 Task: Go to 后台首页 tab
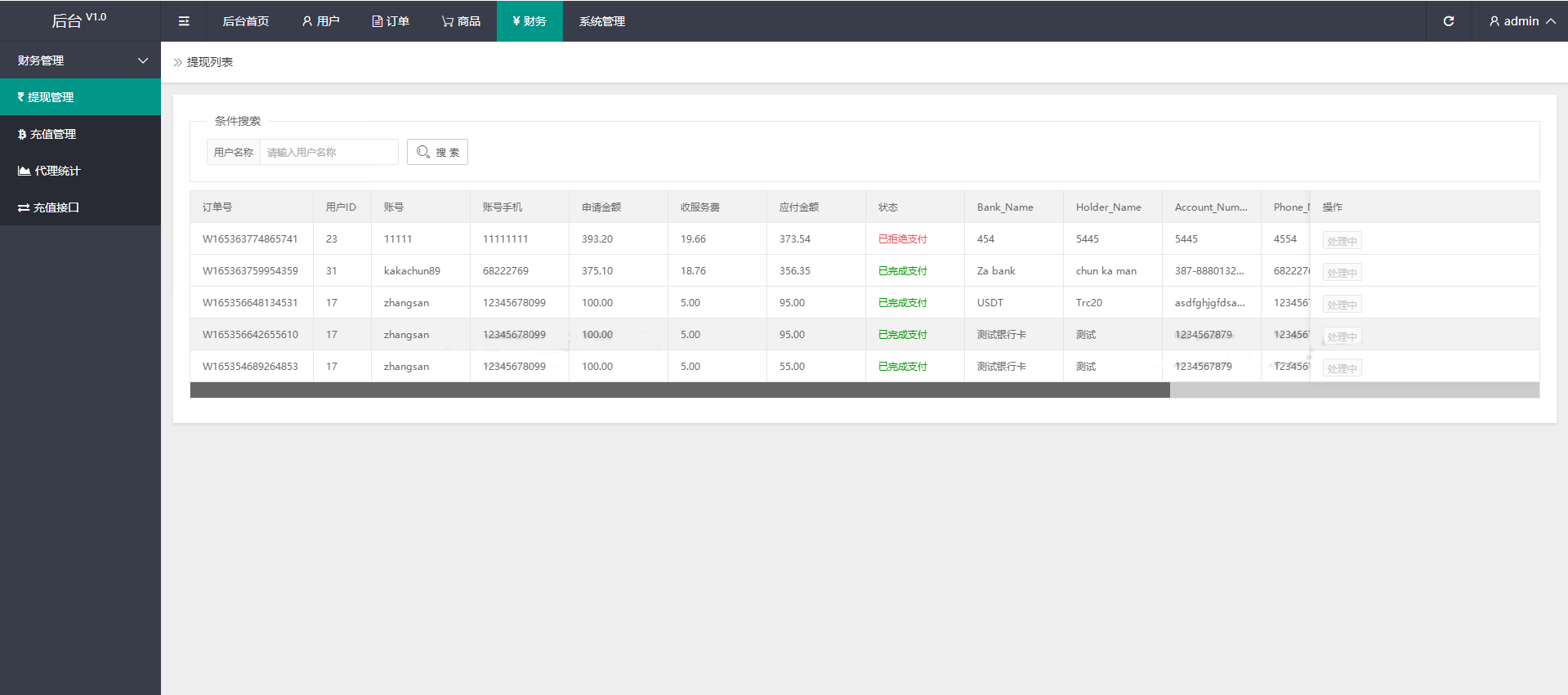(x=245, y=21)
